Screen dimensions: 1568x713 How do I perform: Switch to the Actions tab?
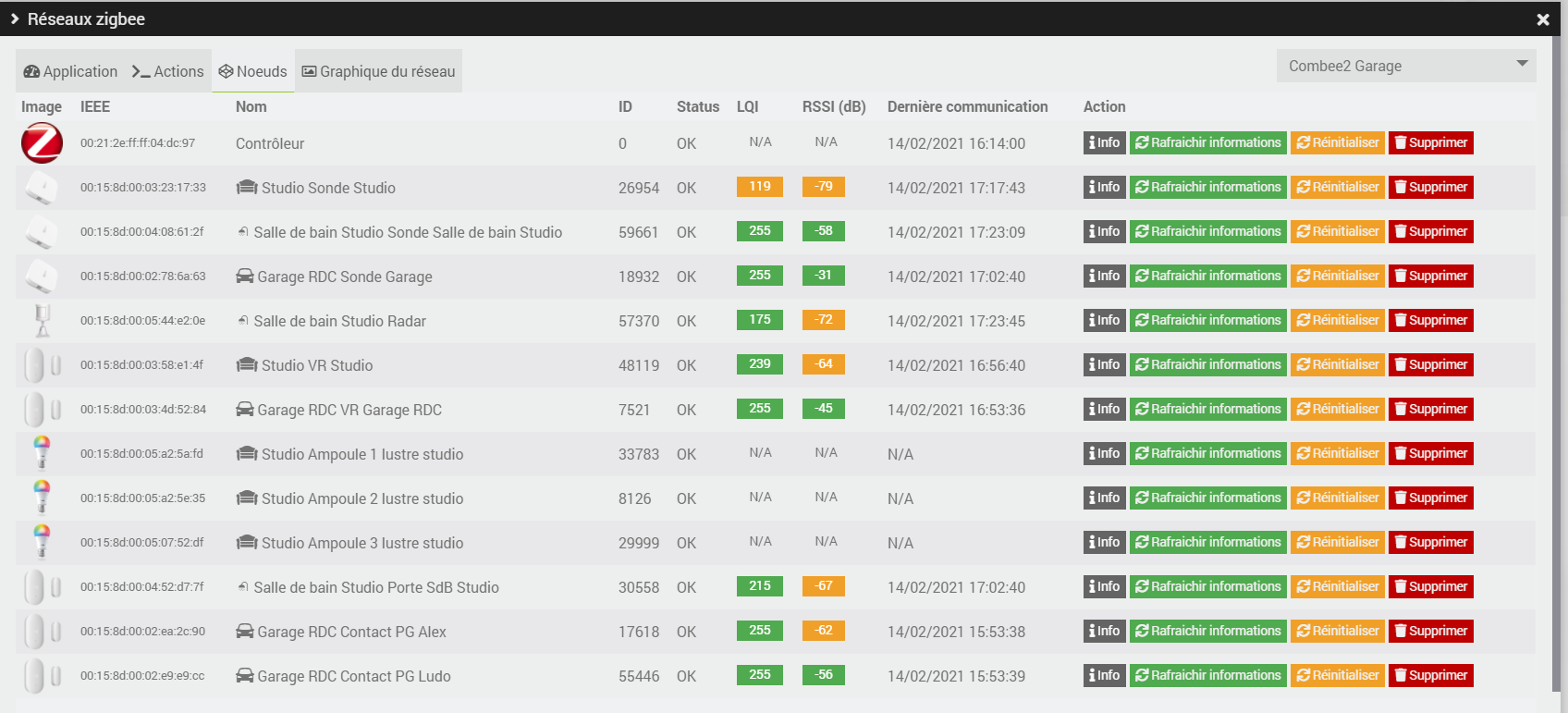pyautogui.click(x=167, y=71)
